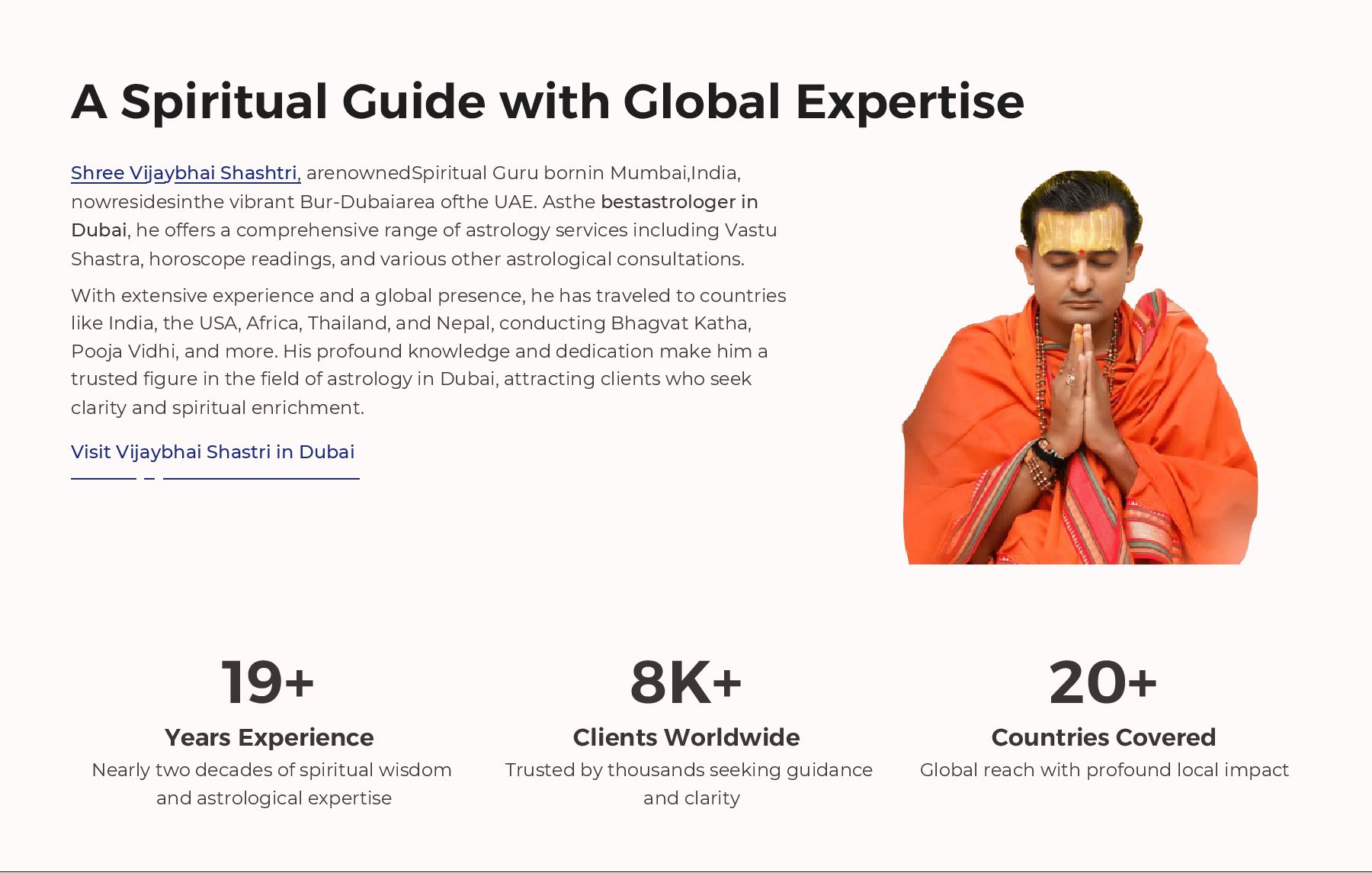This screenshot has width=1372, height=873.
Task: Click line starting 'Pooja Vidhi, and more'
Action: 419,351
